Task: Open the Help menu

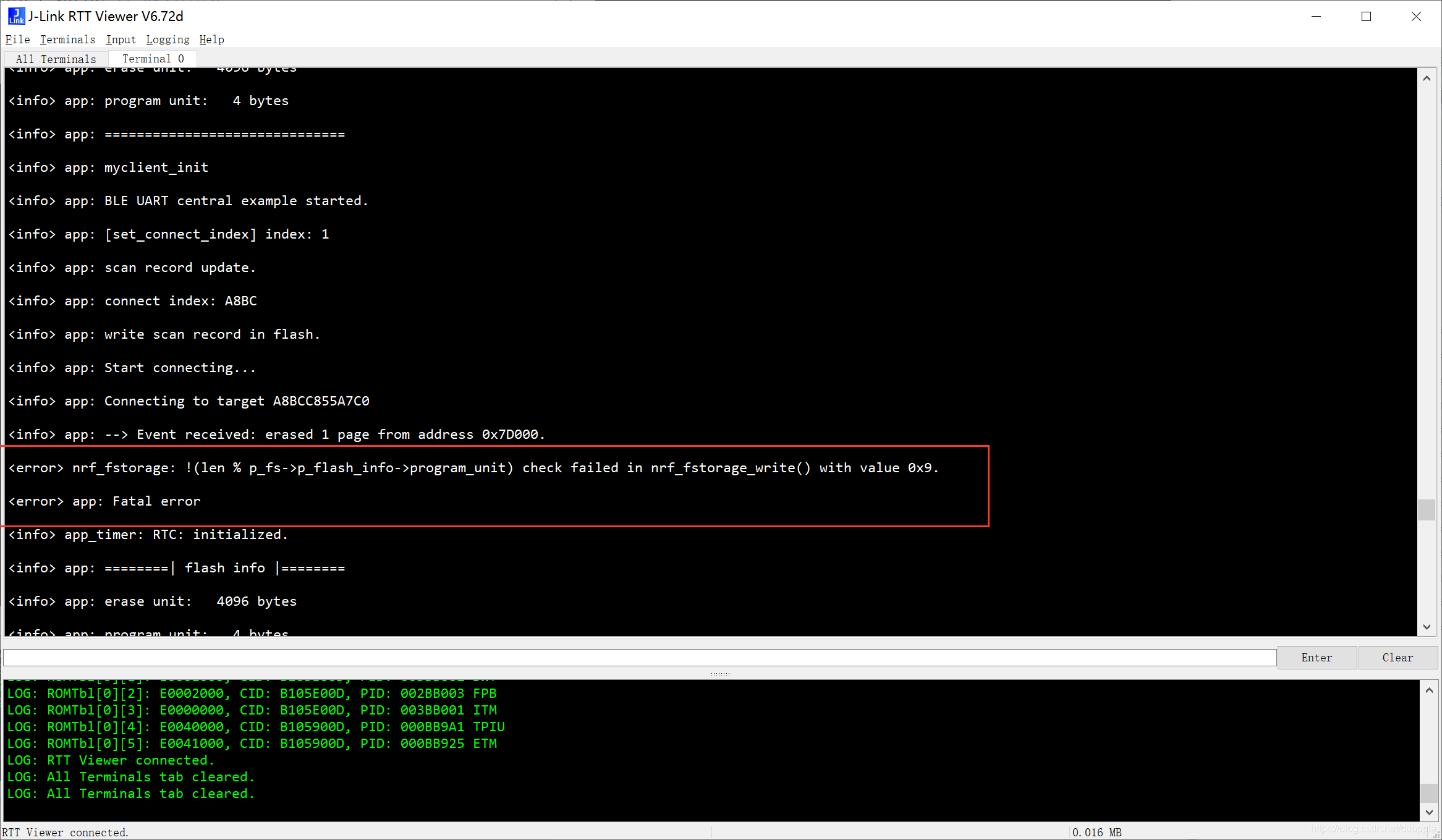Action: point(211,40)
